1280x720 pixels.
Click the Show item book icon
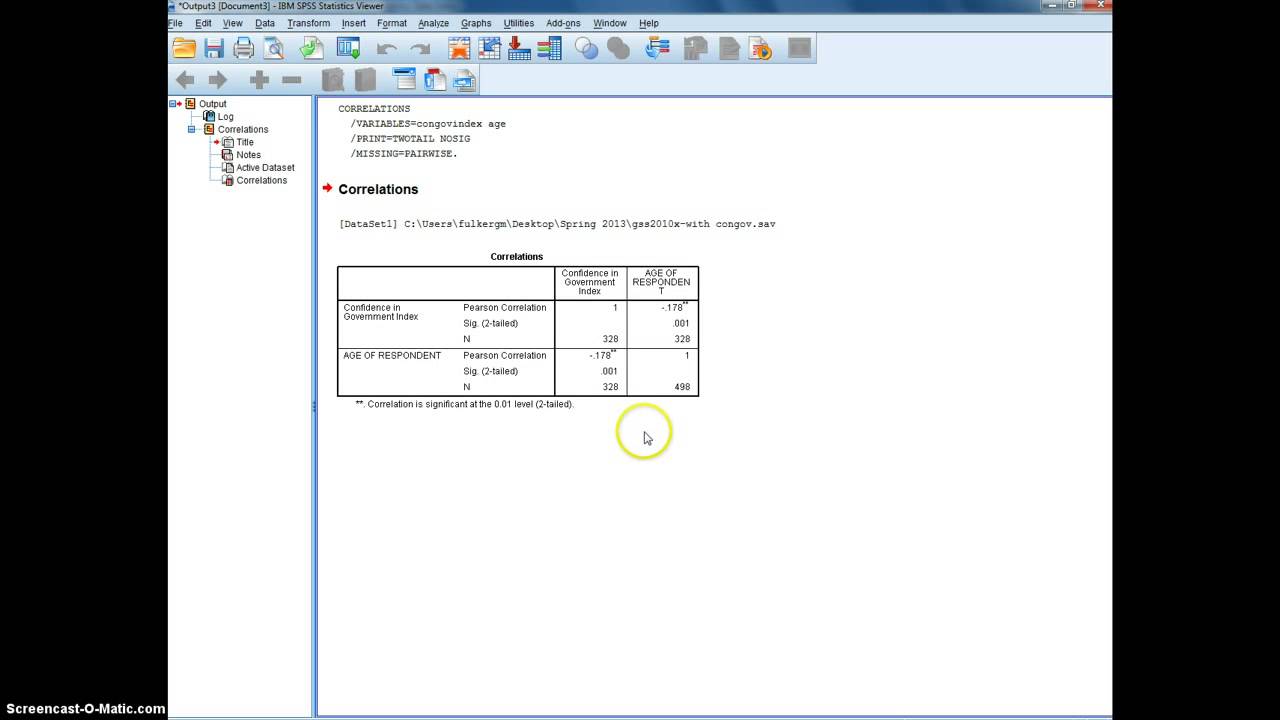(x=333, y=80)
